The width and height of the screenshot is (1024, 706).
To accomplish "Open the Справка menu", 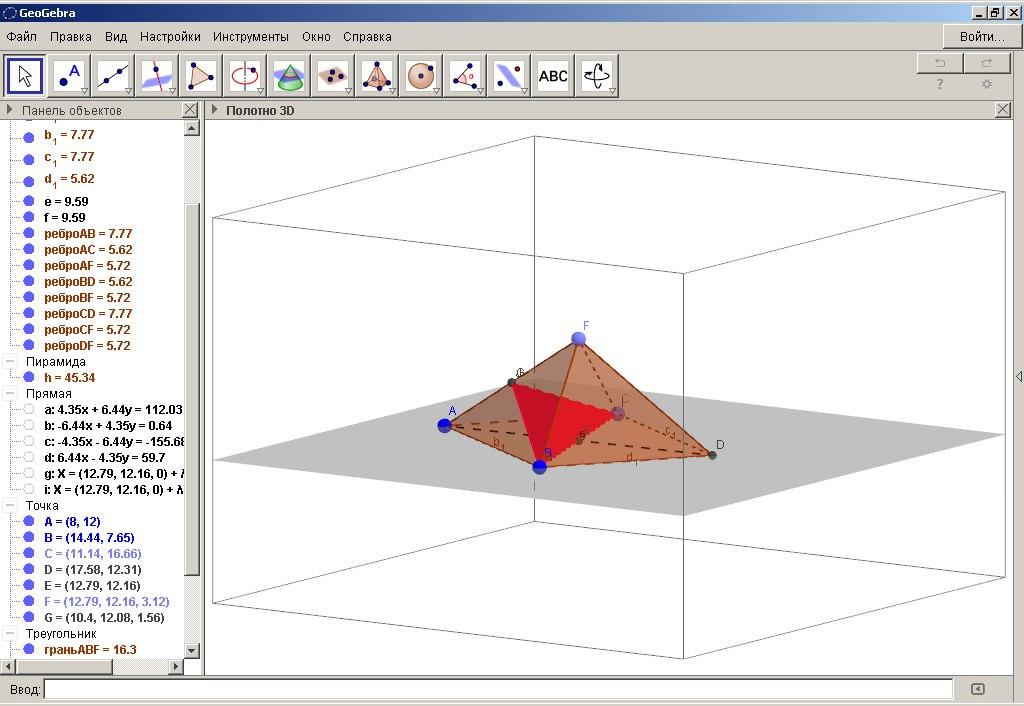I will (x=367, y=37).
